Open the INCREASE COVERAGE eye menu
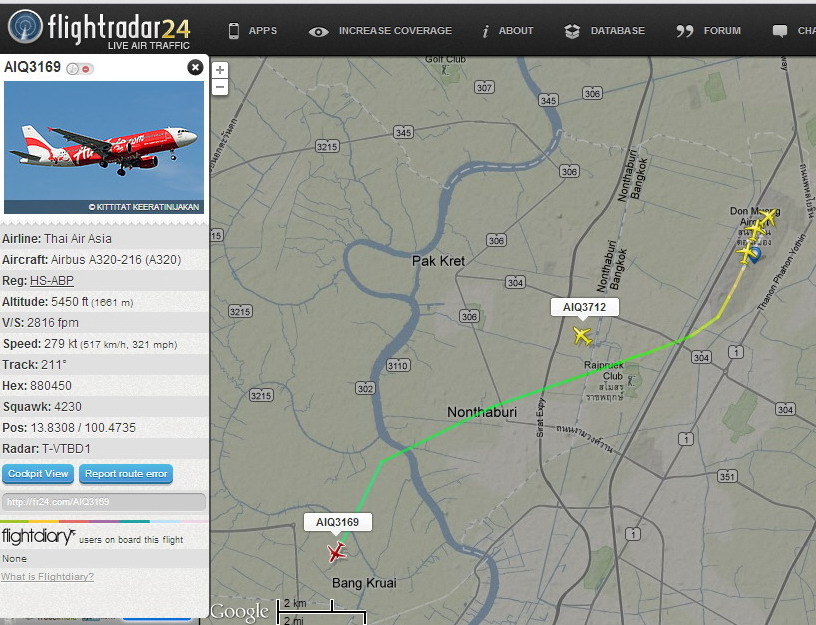Image resolution: width=816 pixels, height=625 pixels. tap(380, 31)
